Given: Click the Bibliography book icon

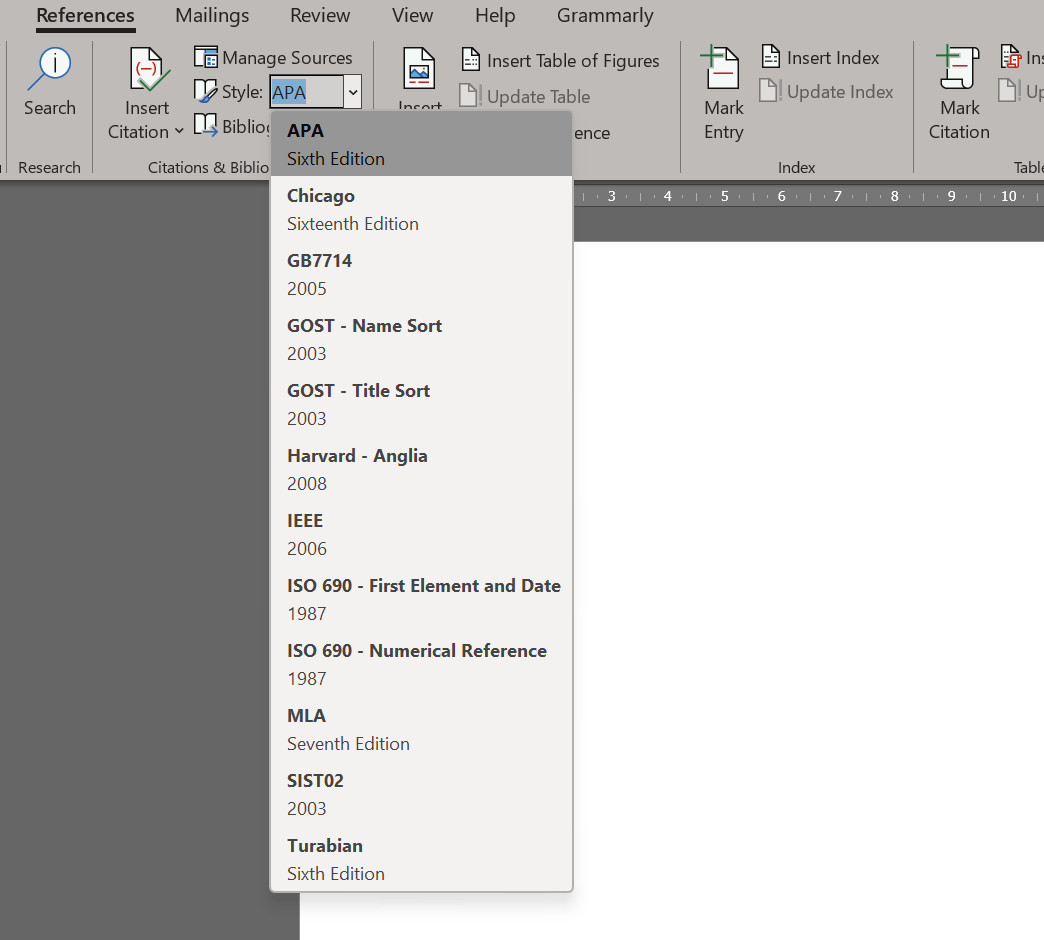Looking at the screenshot, I should (205, 125).
